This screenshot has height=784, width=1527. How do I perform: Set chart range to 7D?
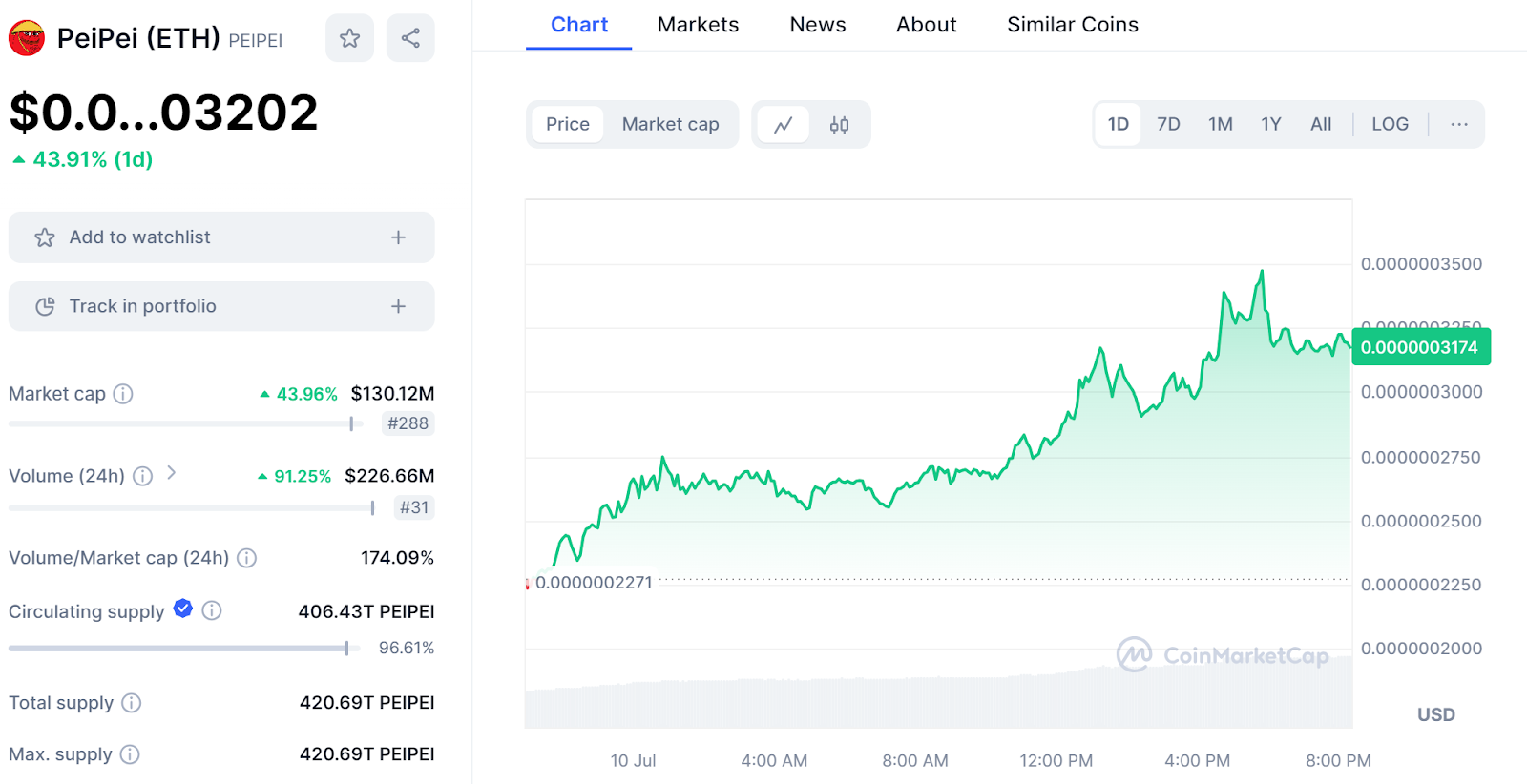tap(1168, 124)
